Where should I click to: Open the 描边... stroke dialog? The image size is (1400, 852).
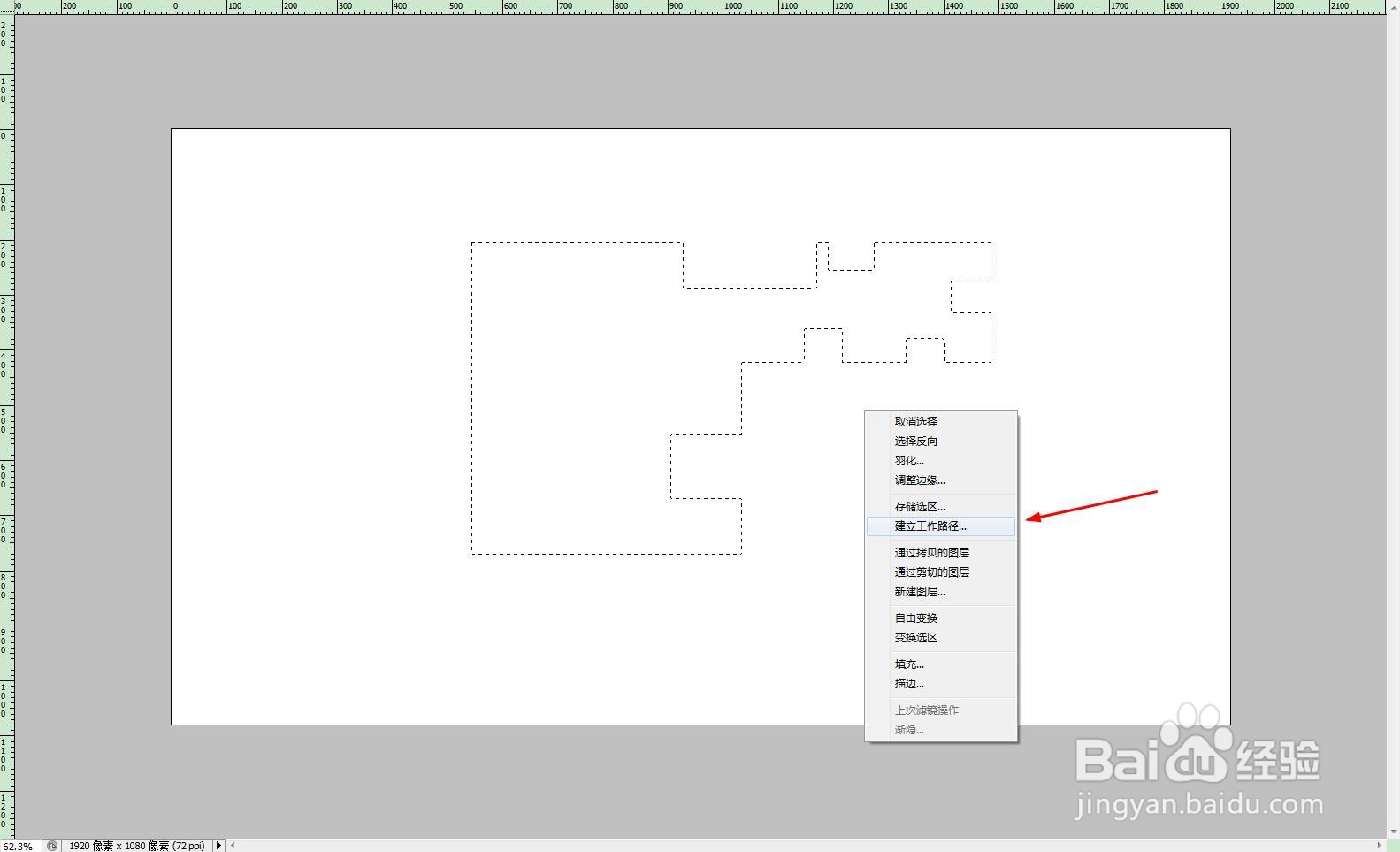click(x=941, y=684)
